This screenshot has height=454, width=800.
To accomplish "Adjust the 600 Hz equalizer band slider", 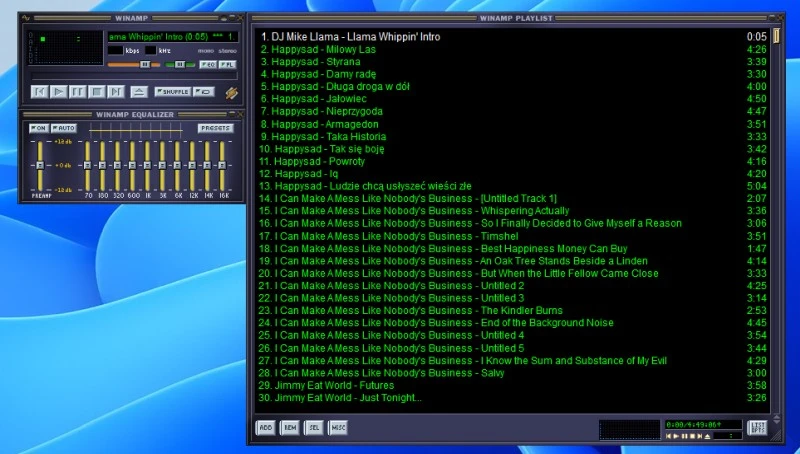I will (x=132, y=166).
